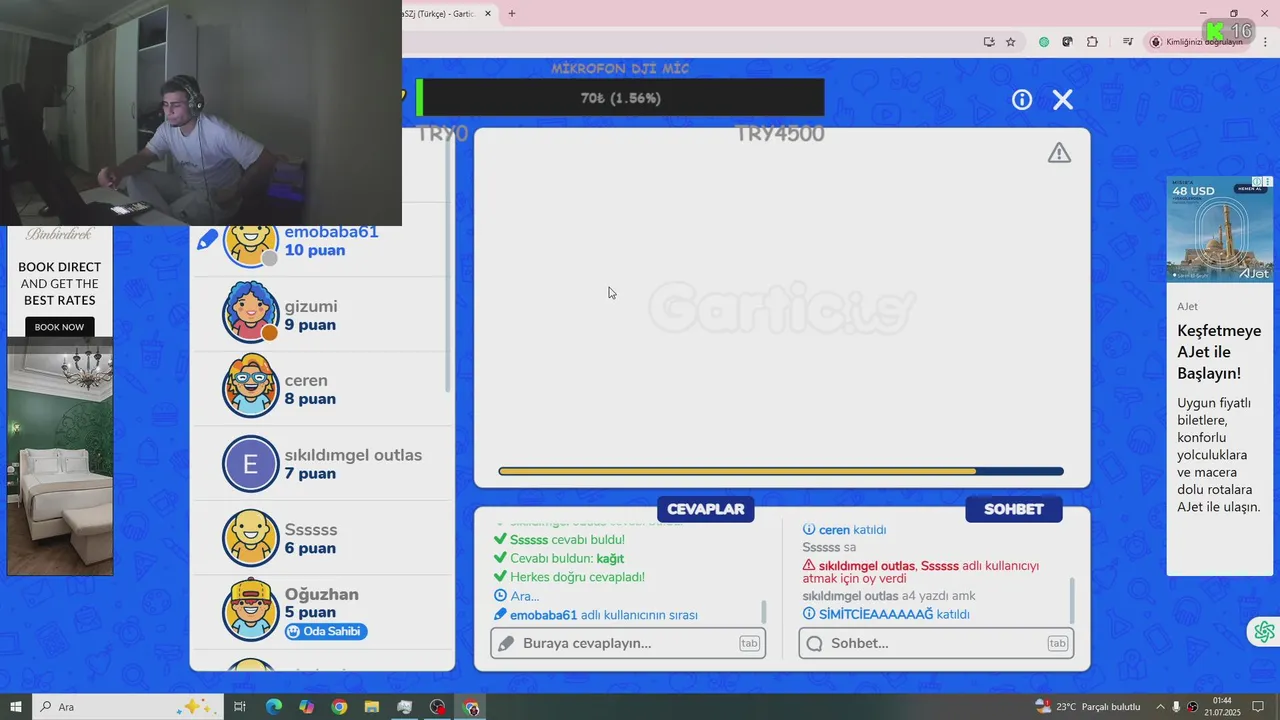Click the speech bubble icon in chat field
1280x720 pixels.
pos(815,643)
